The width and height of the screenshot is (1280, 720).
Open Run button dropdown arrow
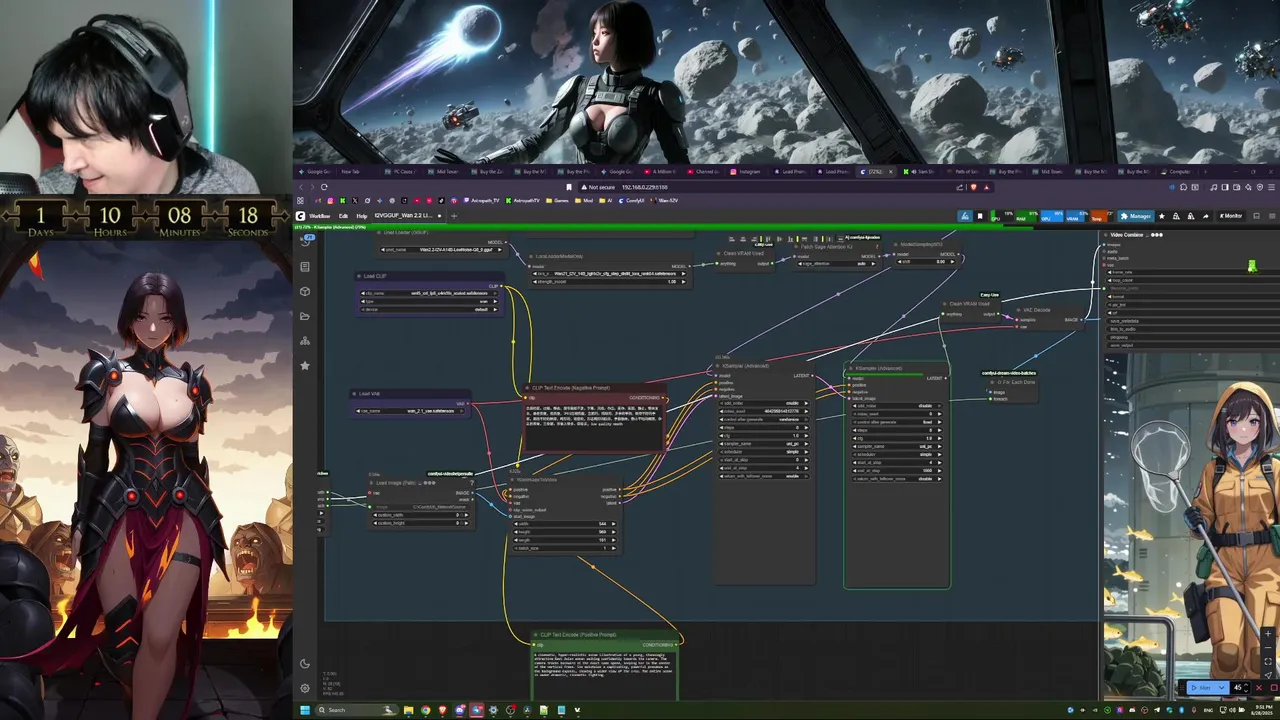point(1221,688)
